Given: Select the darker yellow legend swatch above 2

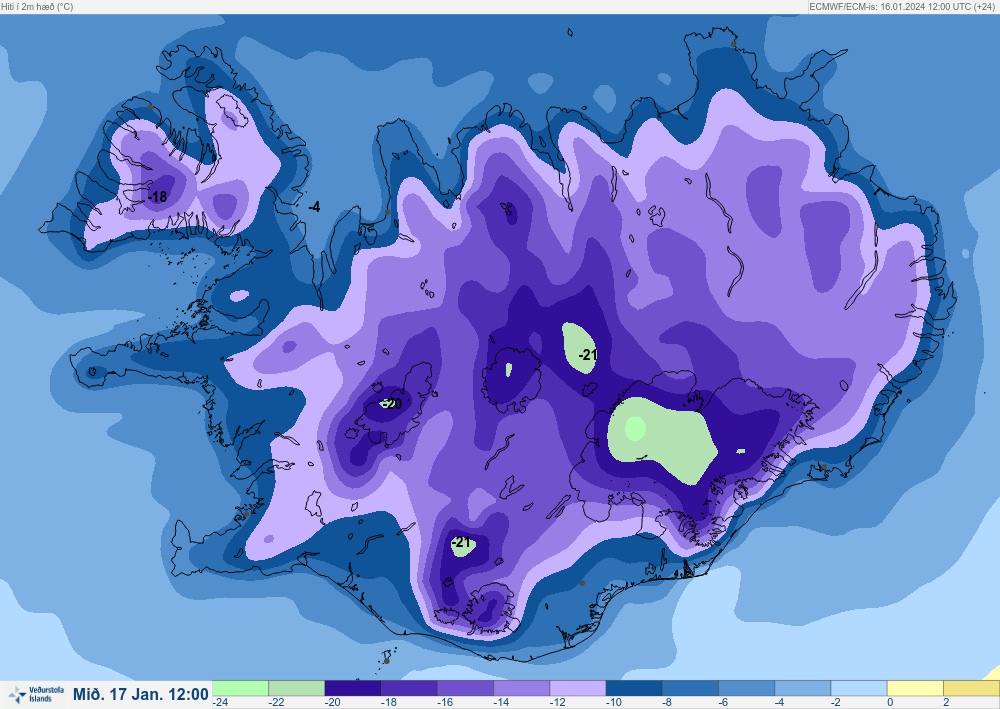Looking at the screenshot, I should pyautogui.click(x=971, y=688).
